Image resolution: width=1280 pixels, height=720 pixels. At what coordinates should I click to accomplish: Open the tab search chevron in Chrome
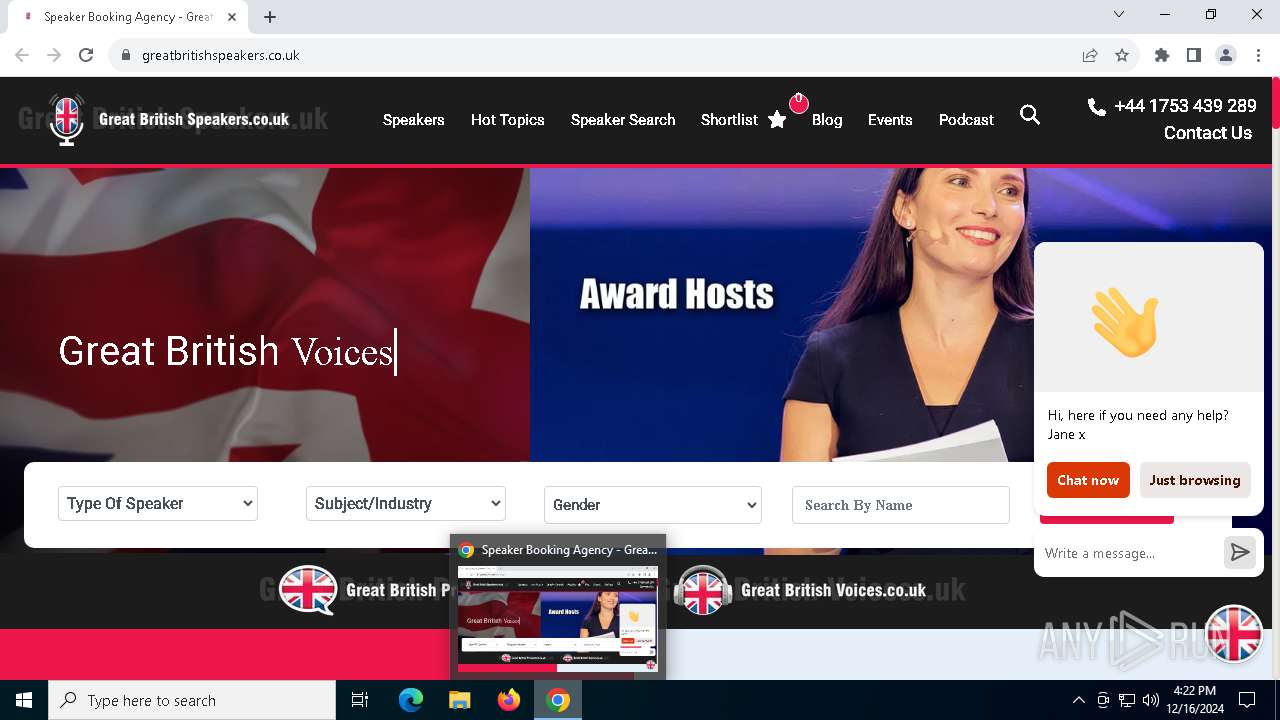point(1119,14)
